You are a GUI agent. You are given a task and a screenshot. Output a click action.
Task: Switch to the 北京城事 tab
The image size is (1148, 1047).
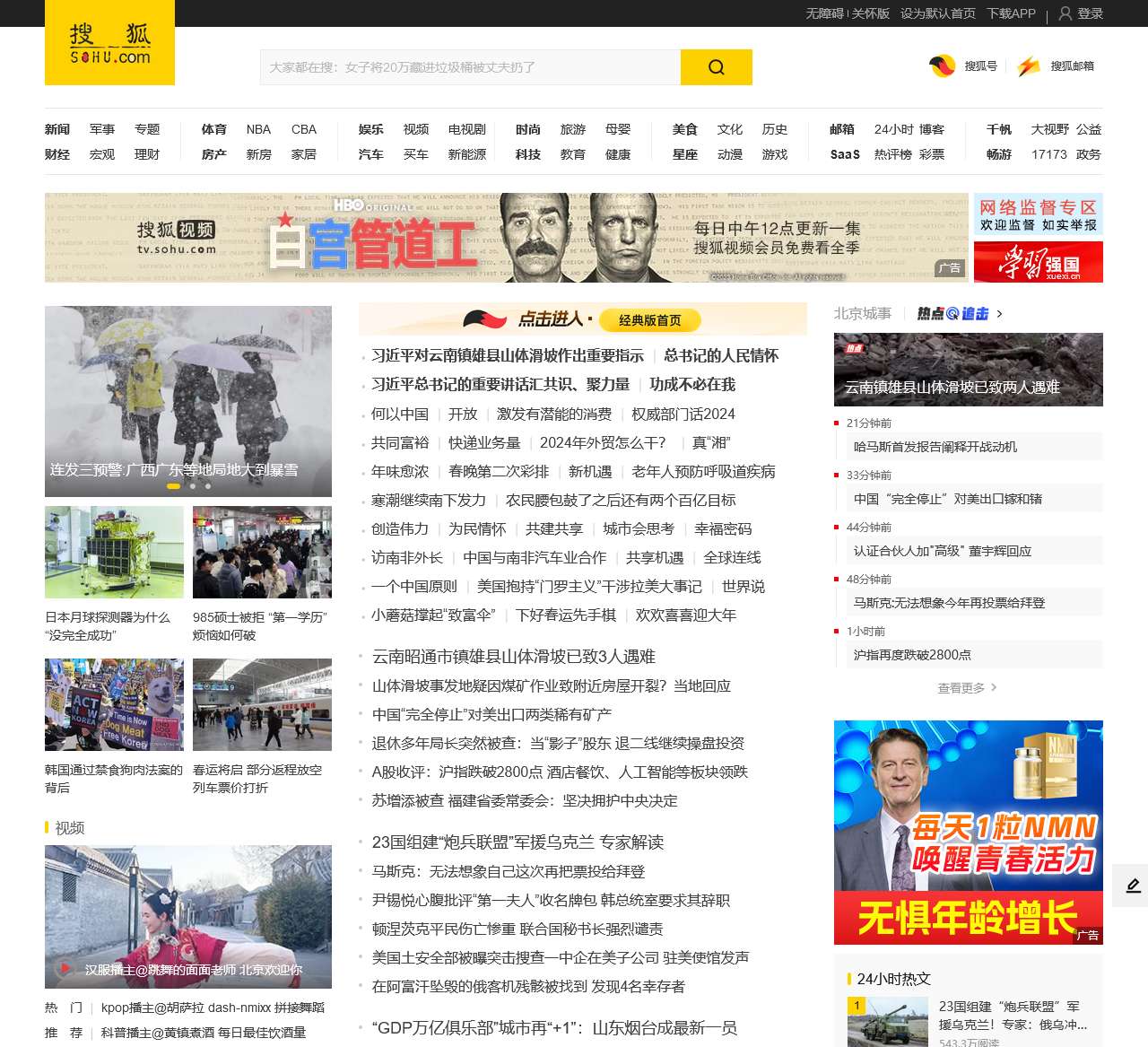(x=861, y=314)
